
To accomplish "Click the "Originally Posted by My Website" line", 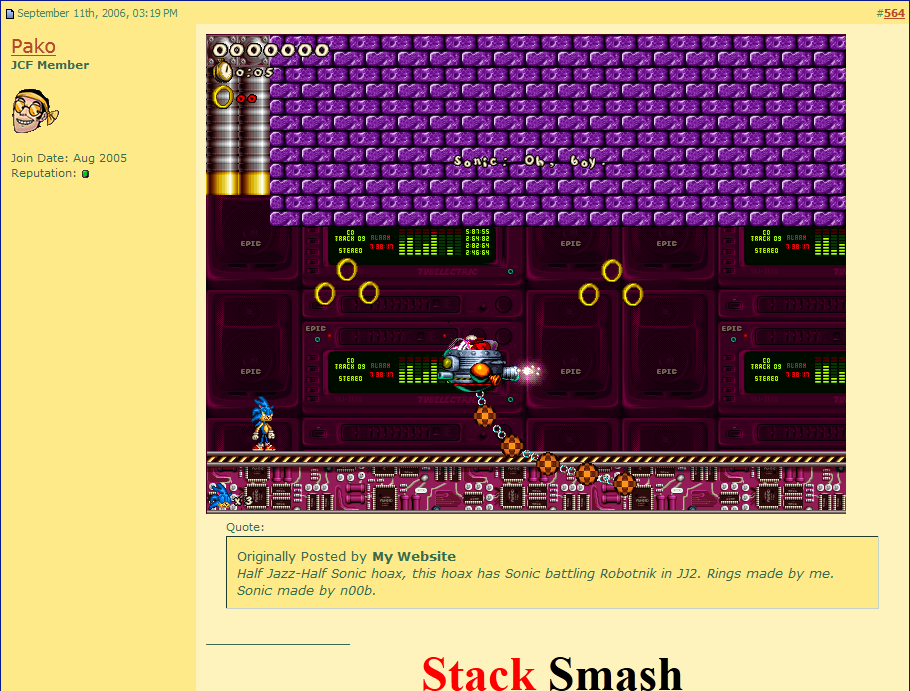I will tap(346, 556).
